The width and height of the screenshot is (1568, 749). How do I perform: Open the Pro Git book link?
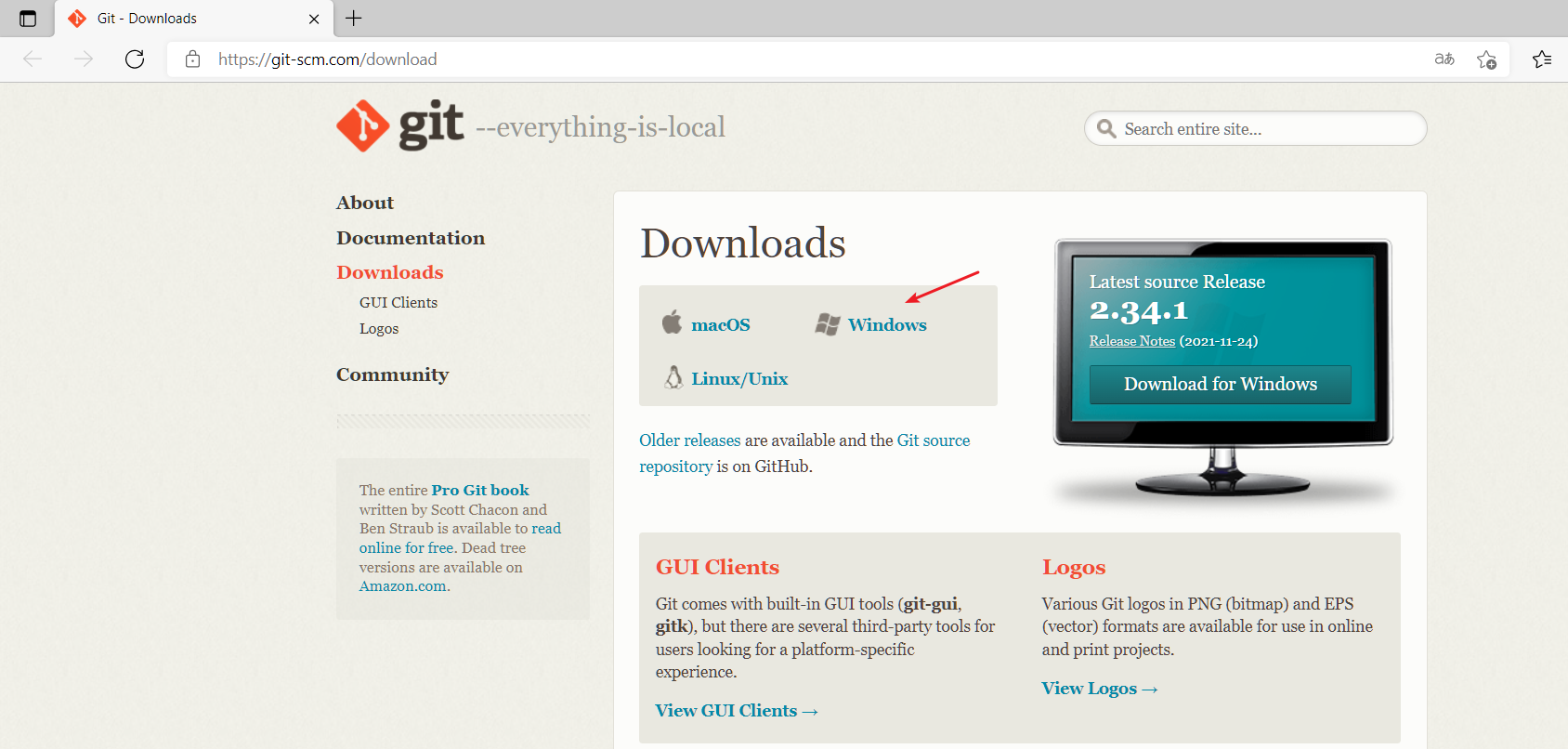pos(480,490)
